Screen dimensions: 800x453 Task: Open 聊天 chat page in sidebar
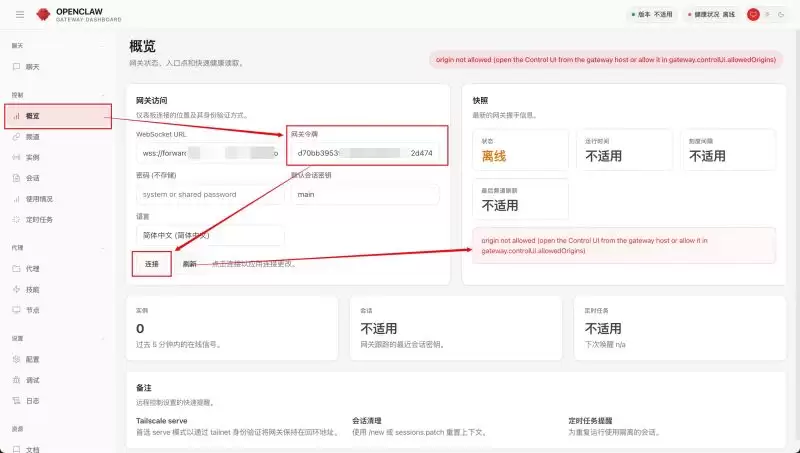pyautogui.click(x=58, y=67)
